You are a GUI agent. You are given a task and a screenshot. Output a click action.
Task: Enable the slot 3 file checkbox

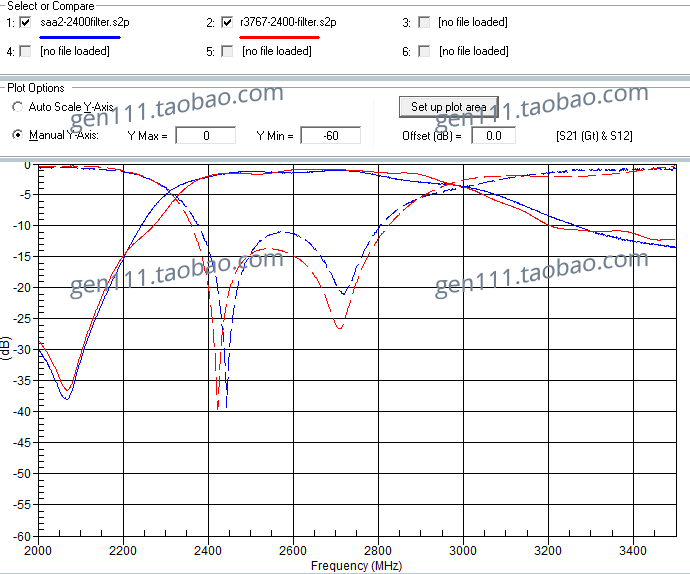click(x=424, y=22)
